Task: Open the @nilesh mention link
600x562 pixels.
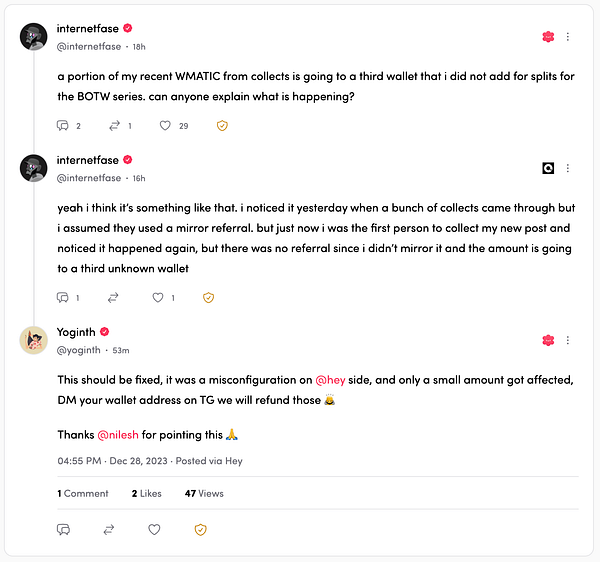Action: pos(117,435)
